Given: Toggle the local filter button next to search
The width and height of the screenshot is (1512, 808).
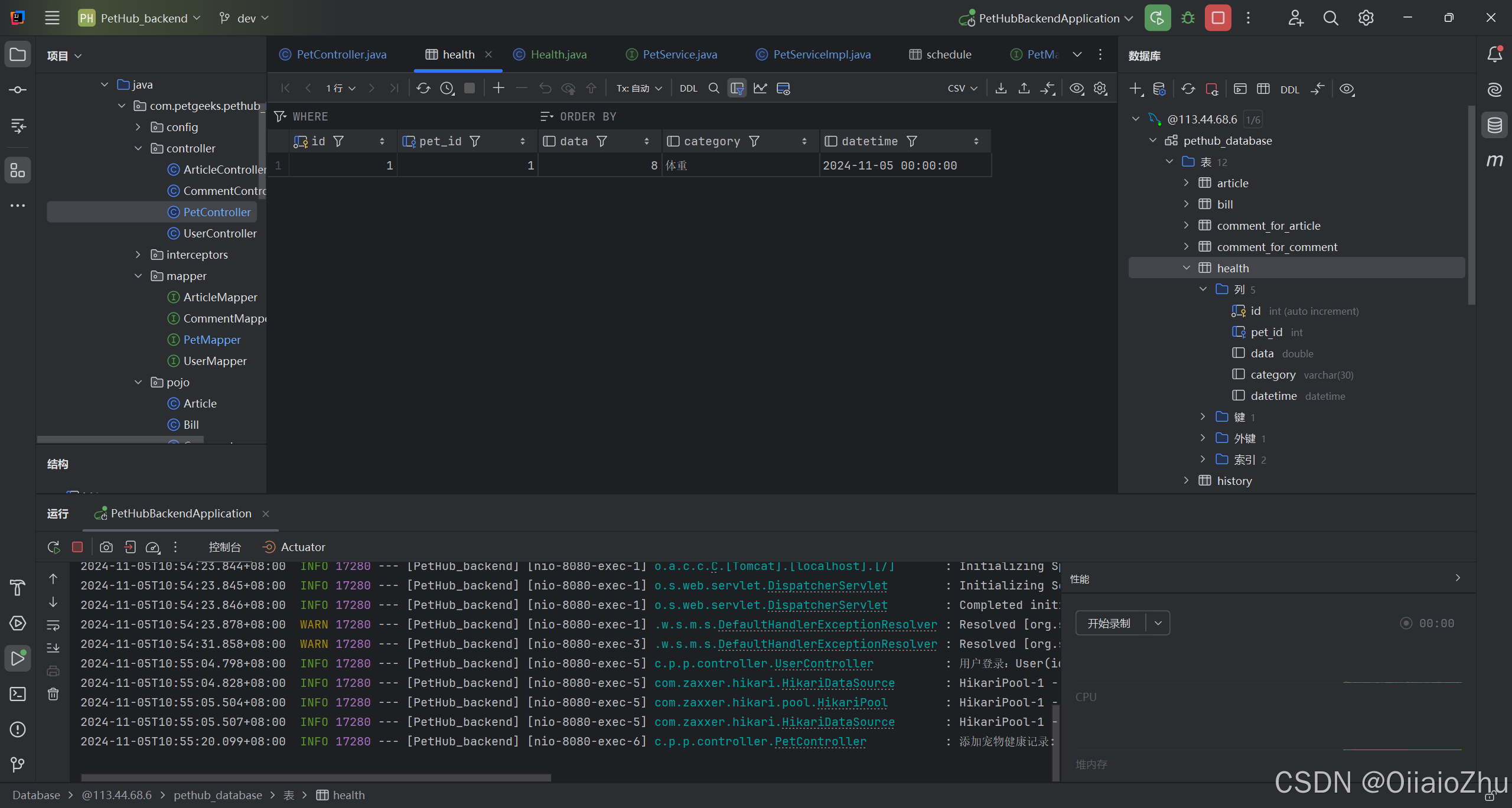Looking at the screenshot, I should (737, 89).
